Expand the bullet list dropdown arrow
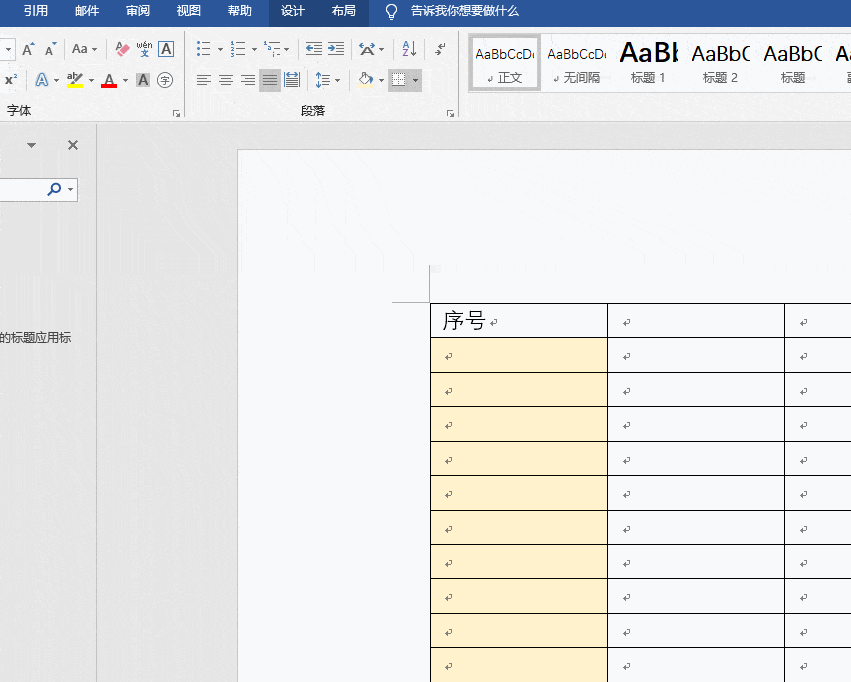The width and height of the screenshot is (851, 682). point(219,49)
